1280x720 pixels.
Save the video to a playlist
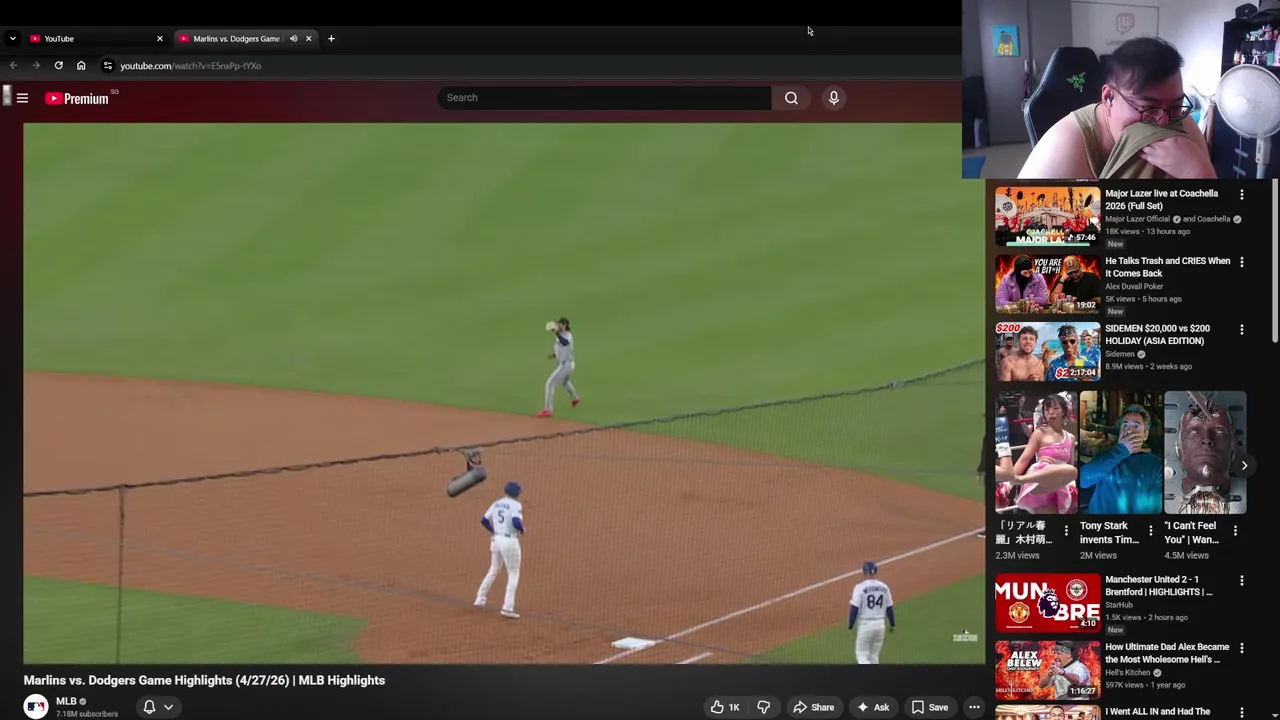929,707
